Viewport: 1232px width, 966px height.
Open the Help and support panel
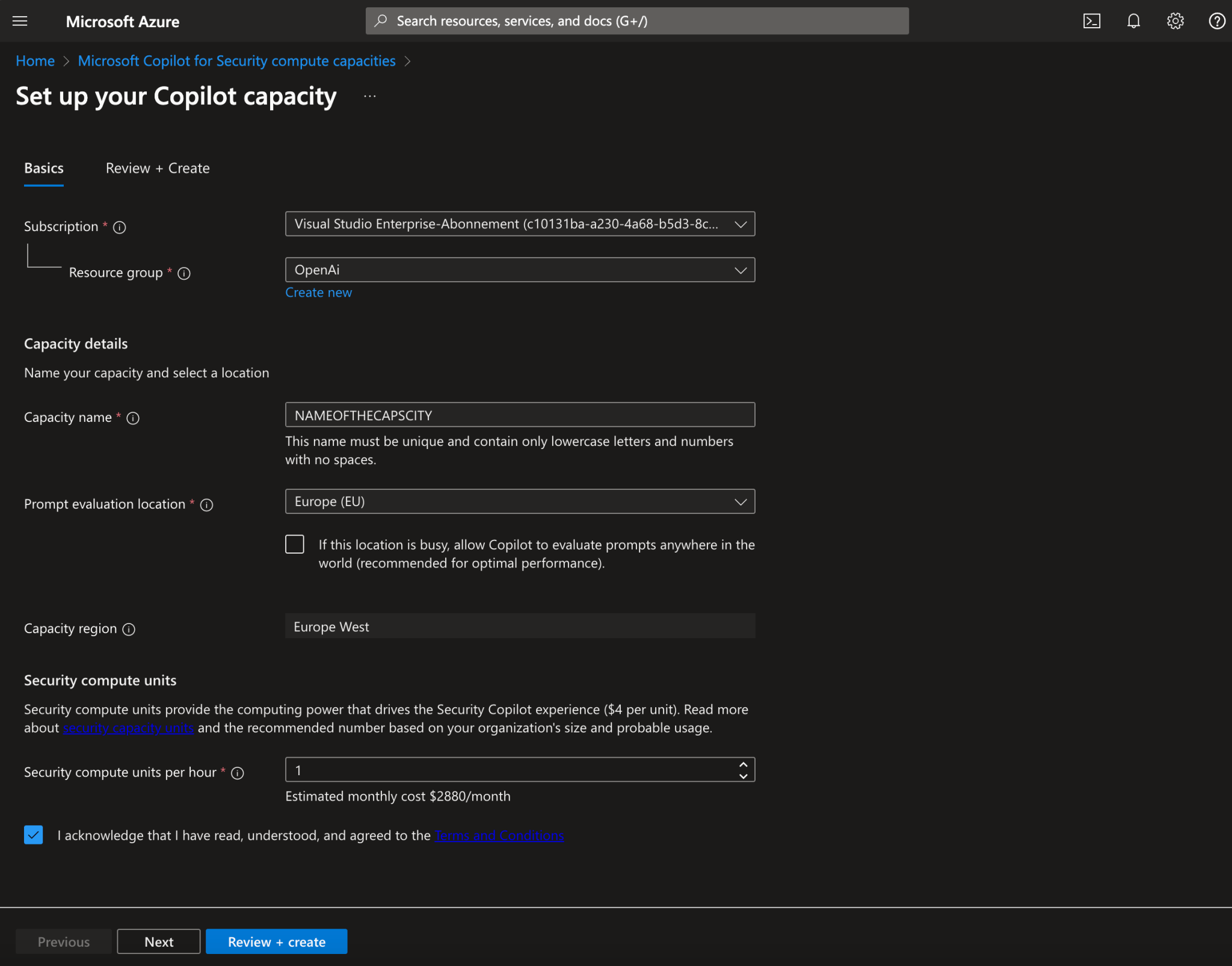[x=1216, y=21]
